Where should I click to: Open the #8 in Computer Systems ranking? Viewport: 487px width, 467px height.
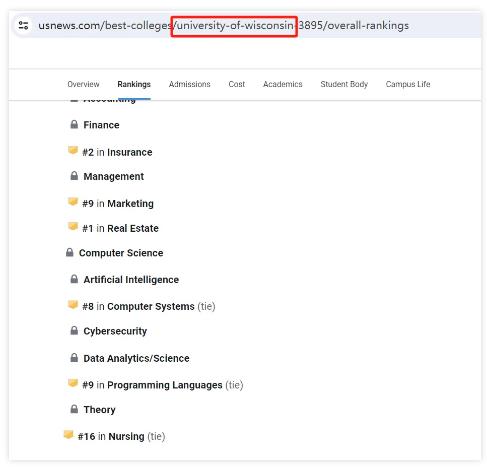click(x=149, y=306)
